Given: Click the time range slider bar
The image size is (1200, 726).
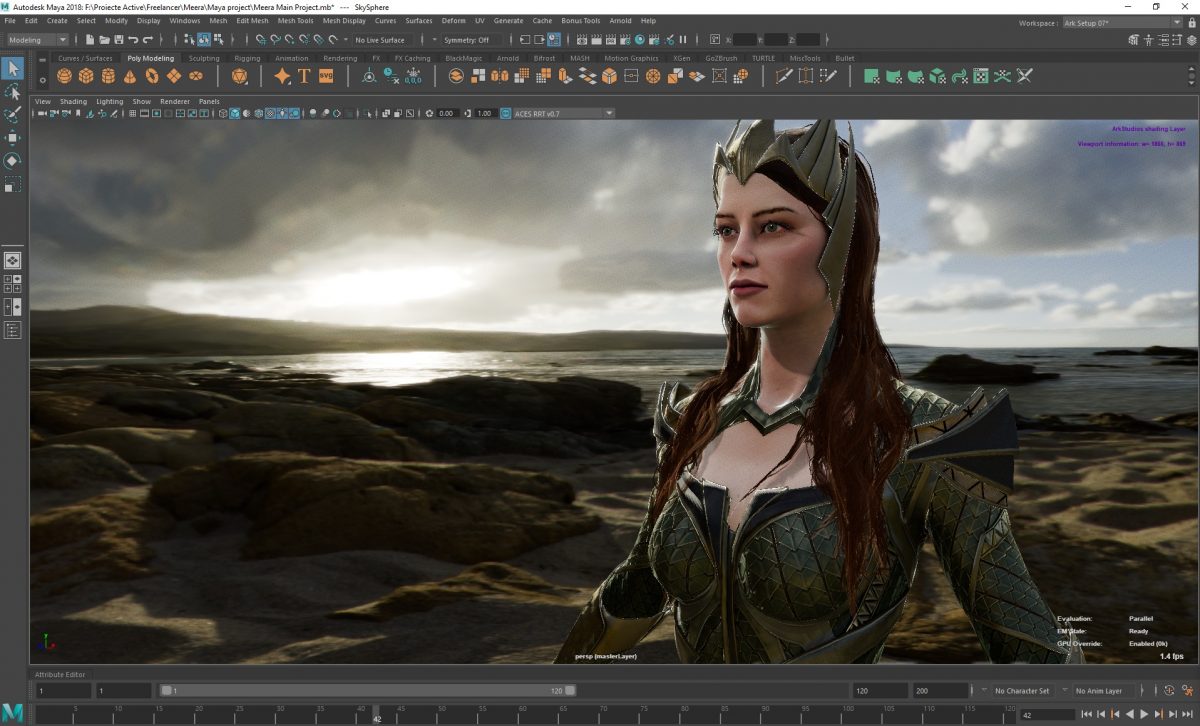Looking at the screenshot, I should tap(368, 690).
